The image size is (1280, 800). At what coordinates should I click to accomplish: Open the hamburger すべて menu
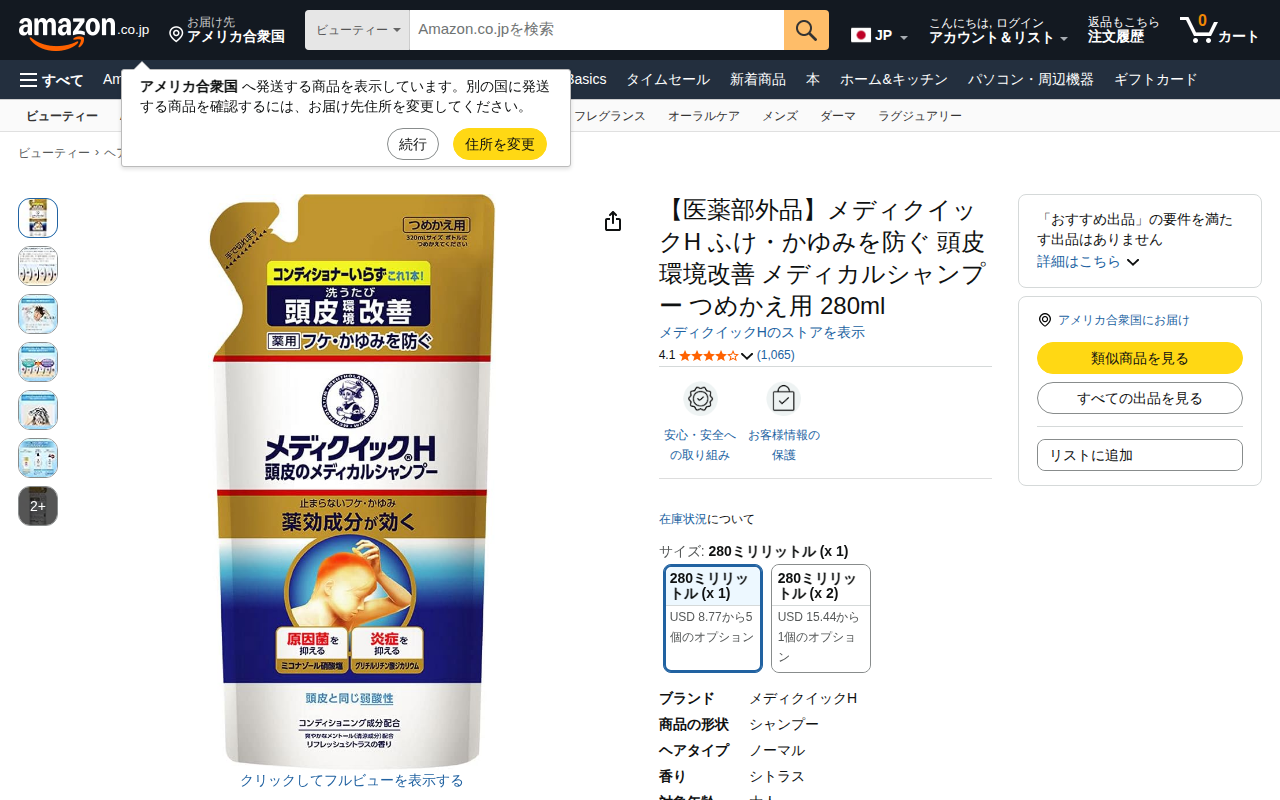point(51,80)
